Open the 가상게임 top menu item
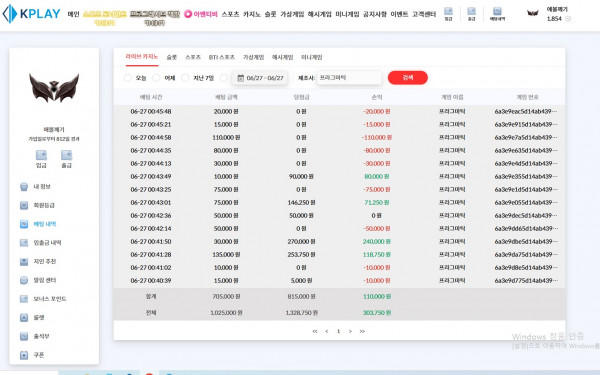 292,14
